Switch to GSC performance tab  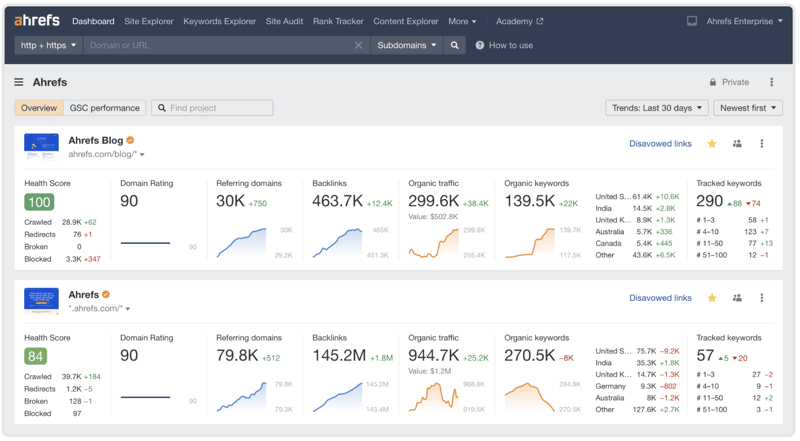(105, 108)
